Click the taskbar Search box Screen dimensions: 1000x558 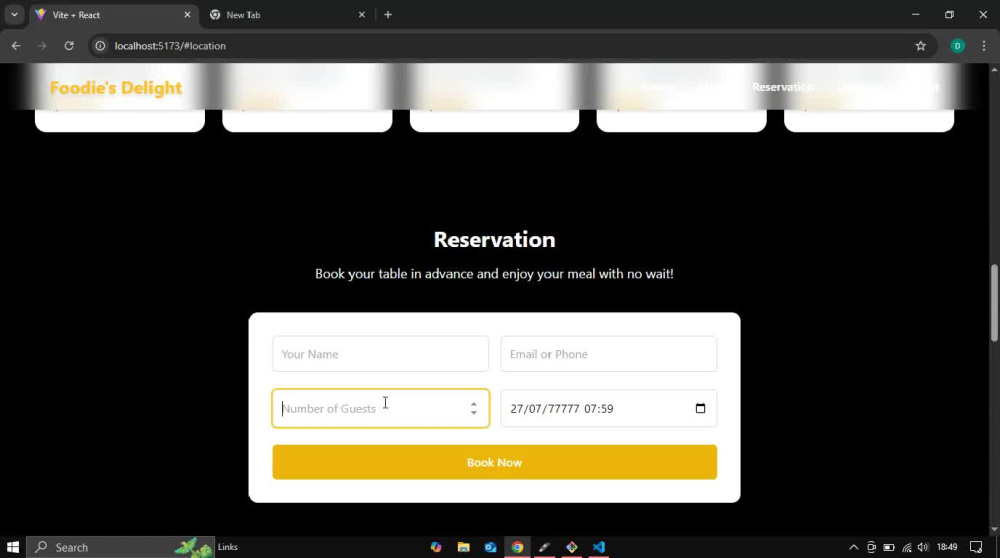click(121, 547)
